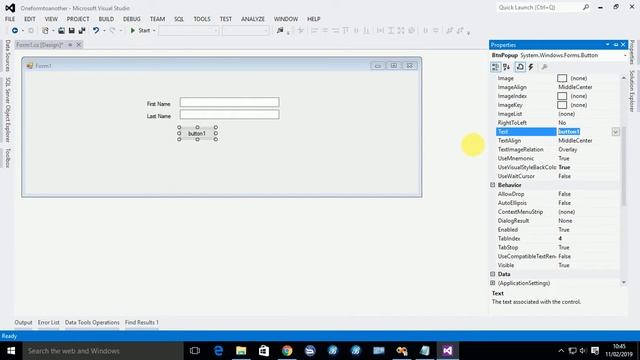Switch Properties to Alphabetical sort
This screenshot has width=640, height=360.
(507, 67)
